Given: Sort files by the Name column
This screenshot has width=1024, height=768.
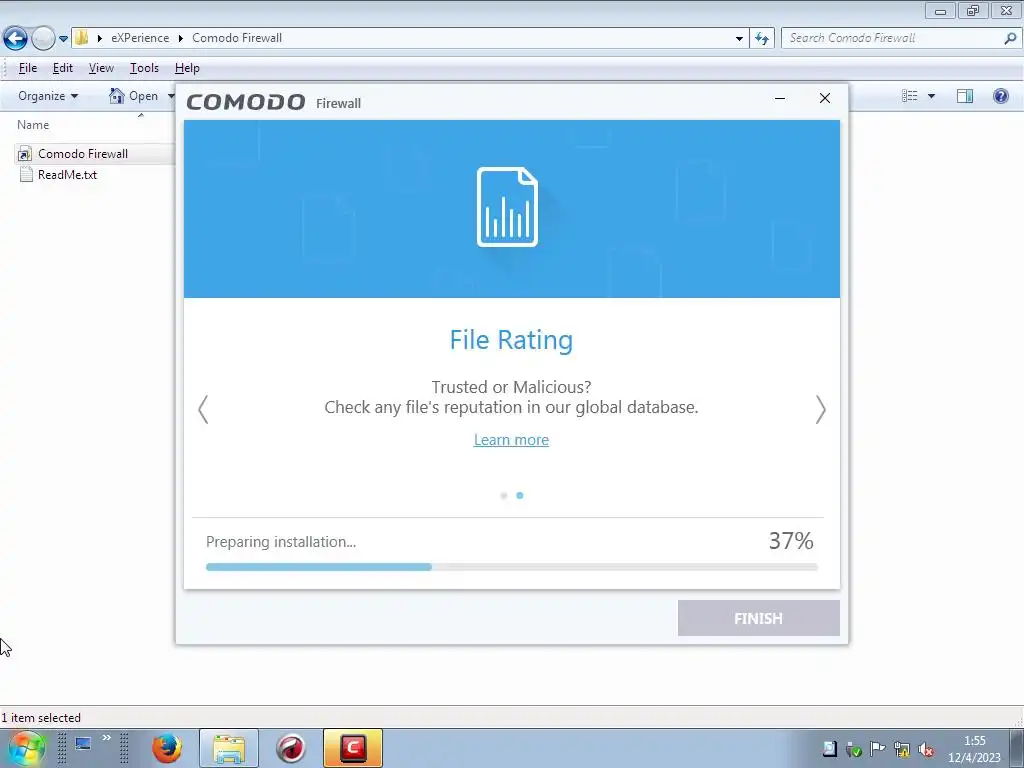Looking at the screenshot, I should pyautogui.click(x=33, y=125).
